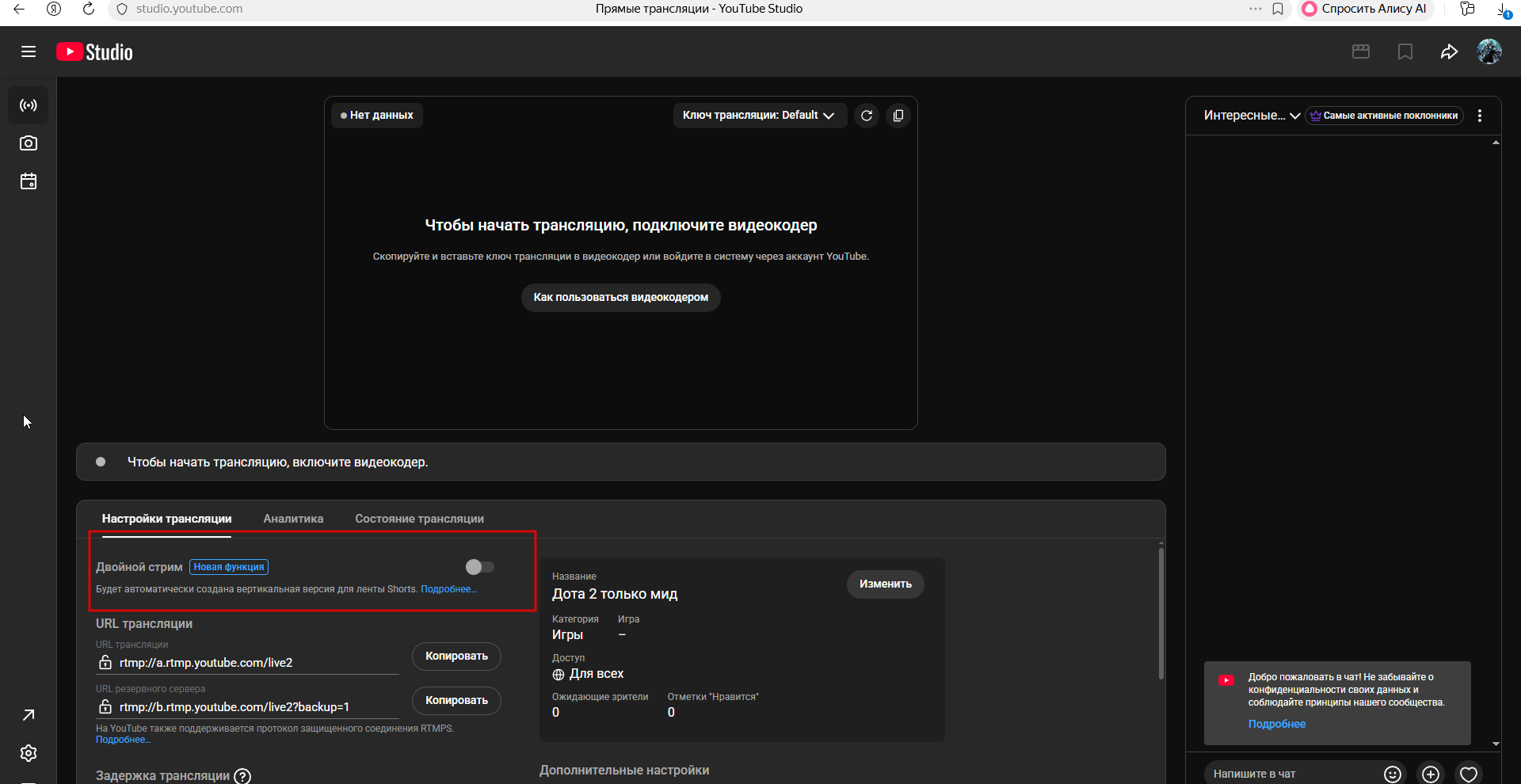The image size is (1521, 784).
Task: Click the studio.youtube.com address text
Action: point(189,9)
